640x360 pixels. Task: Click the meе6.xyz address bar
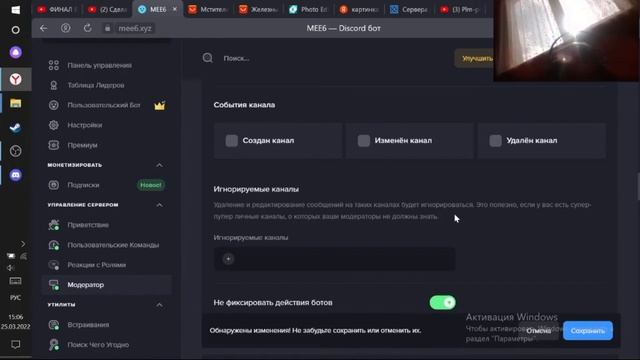135,28
